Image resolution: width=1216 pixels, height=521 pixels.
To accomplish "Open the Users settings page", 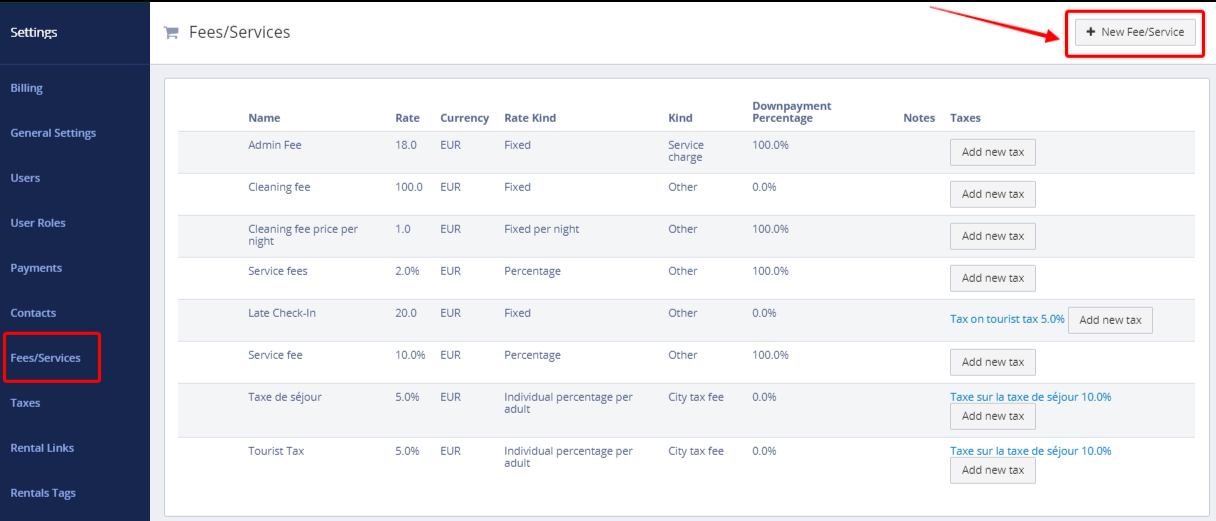I will pos(25,178).
